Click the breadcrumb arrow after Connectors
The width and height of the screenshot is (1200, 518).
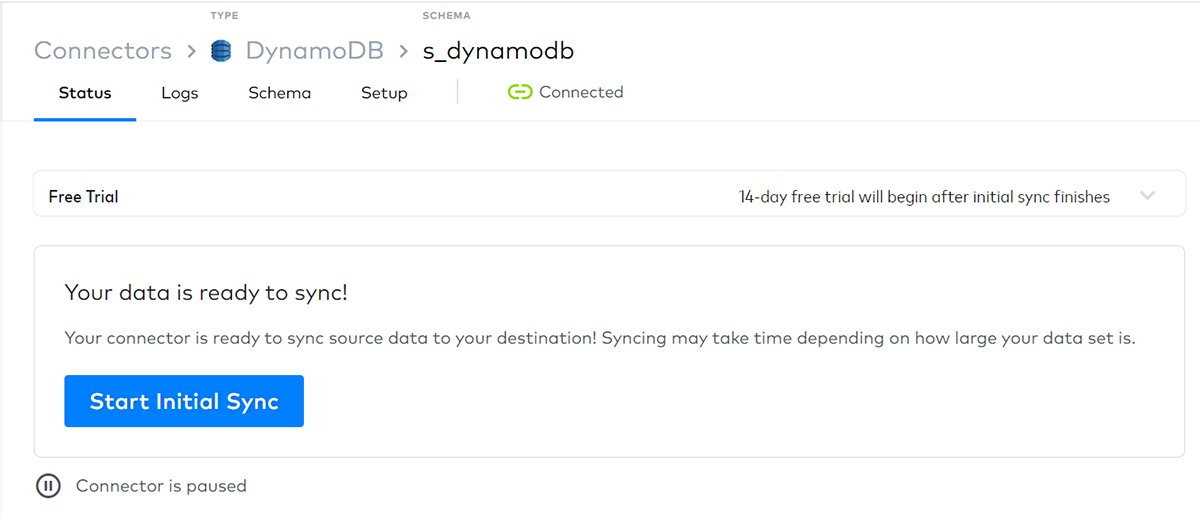tap(191, 51)
